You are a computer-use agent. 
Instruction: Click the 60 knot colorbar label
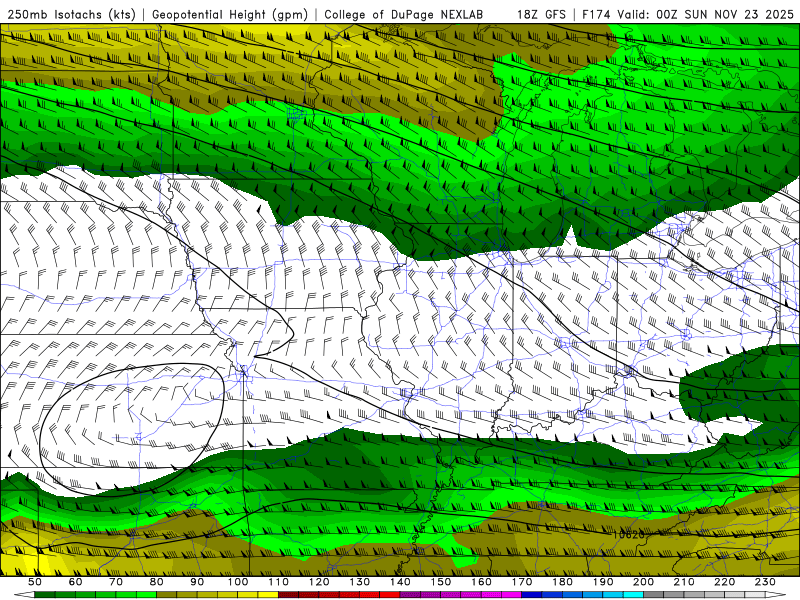tap(76, 582)
